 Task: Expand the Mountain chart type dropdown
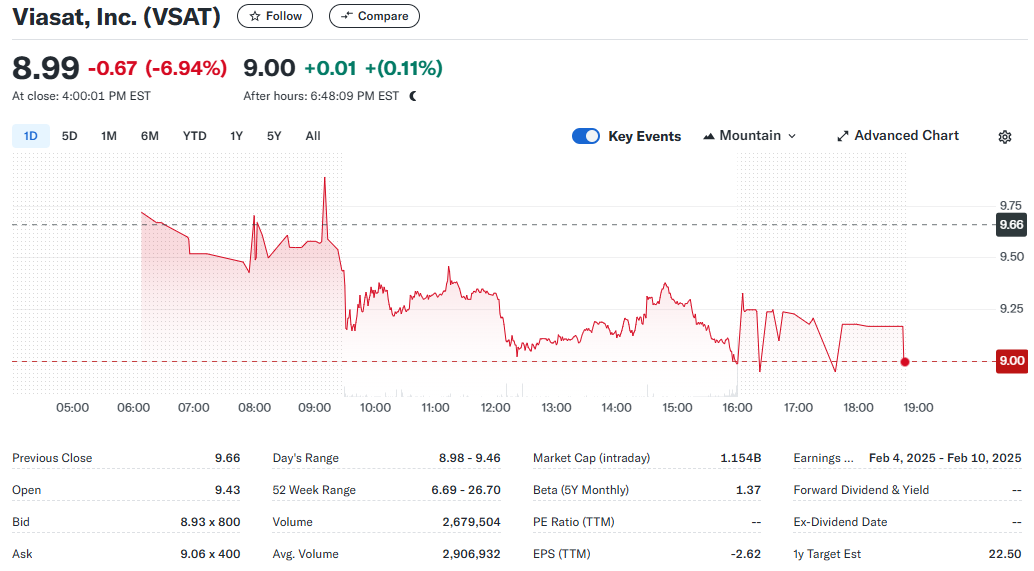750,136
